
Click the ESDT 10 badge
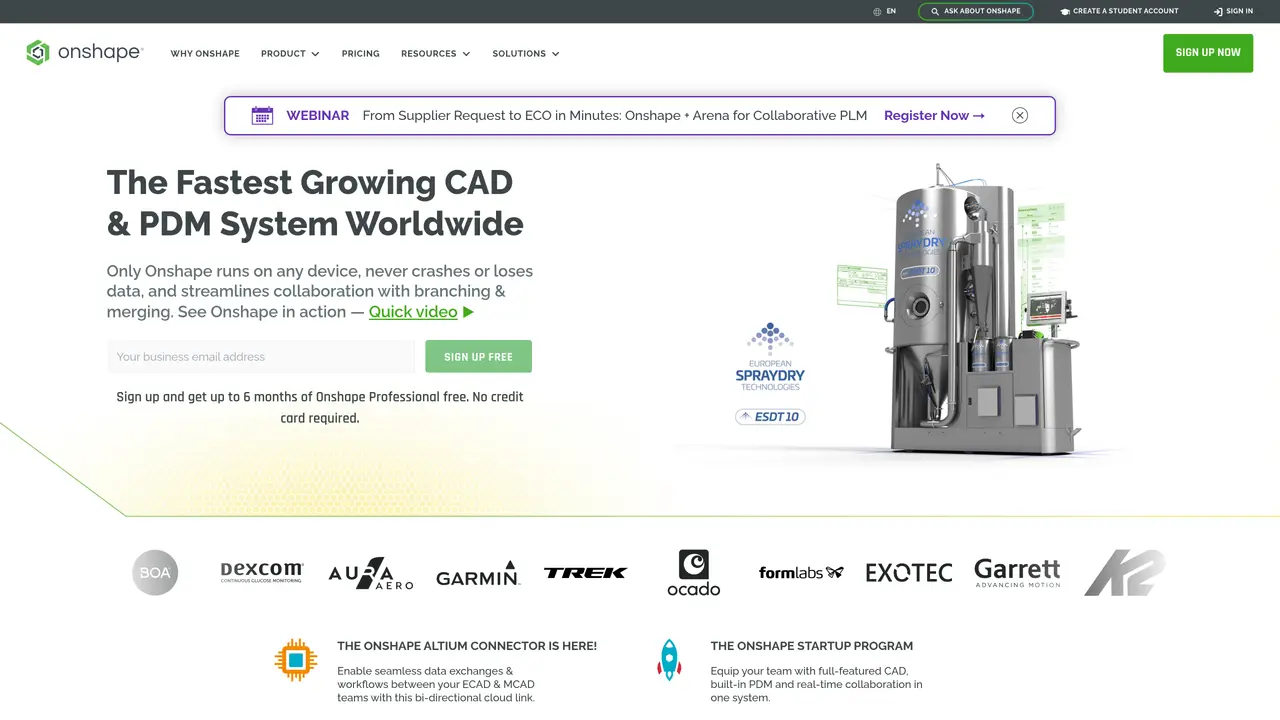pos(770,416)
